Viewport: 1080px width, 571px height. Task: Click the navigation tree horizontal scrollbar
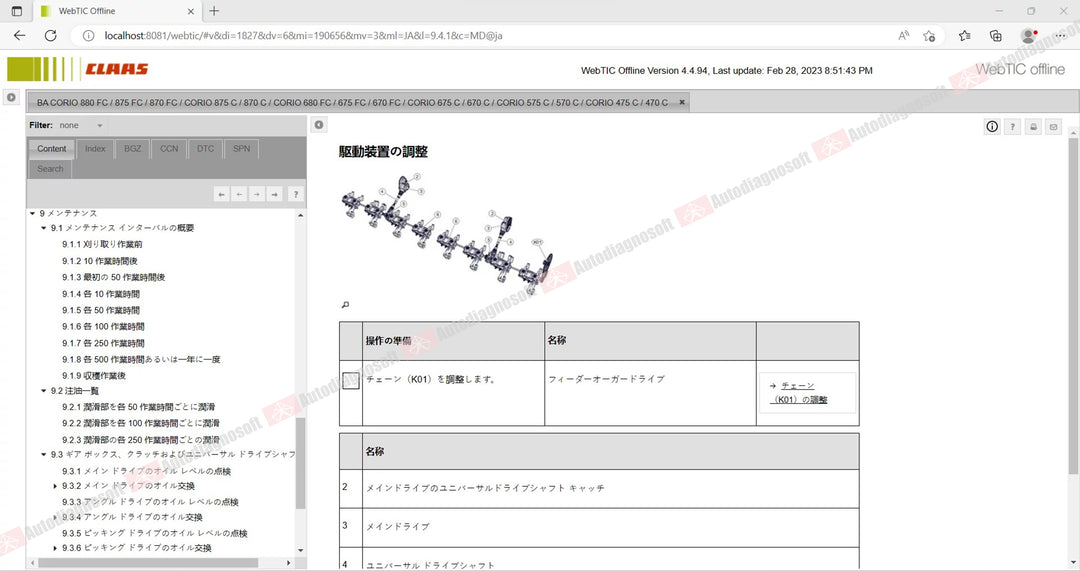(x=148, y=563)
